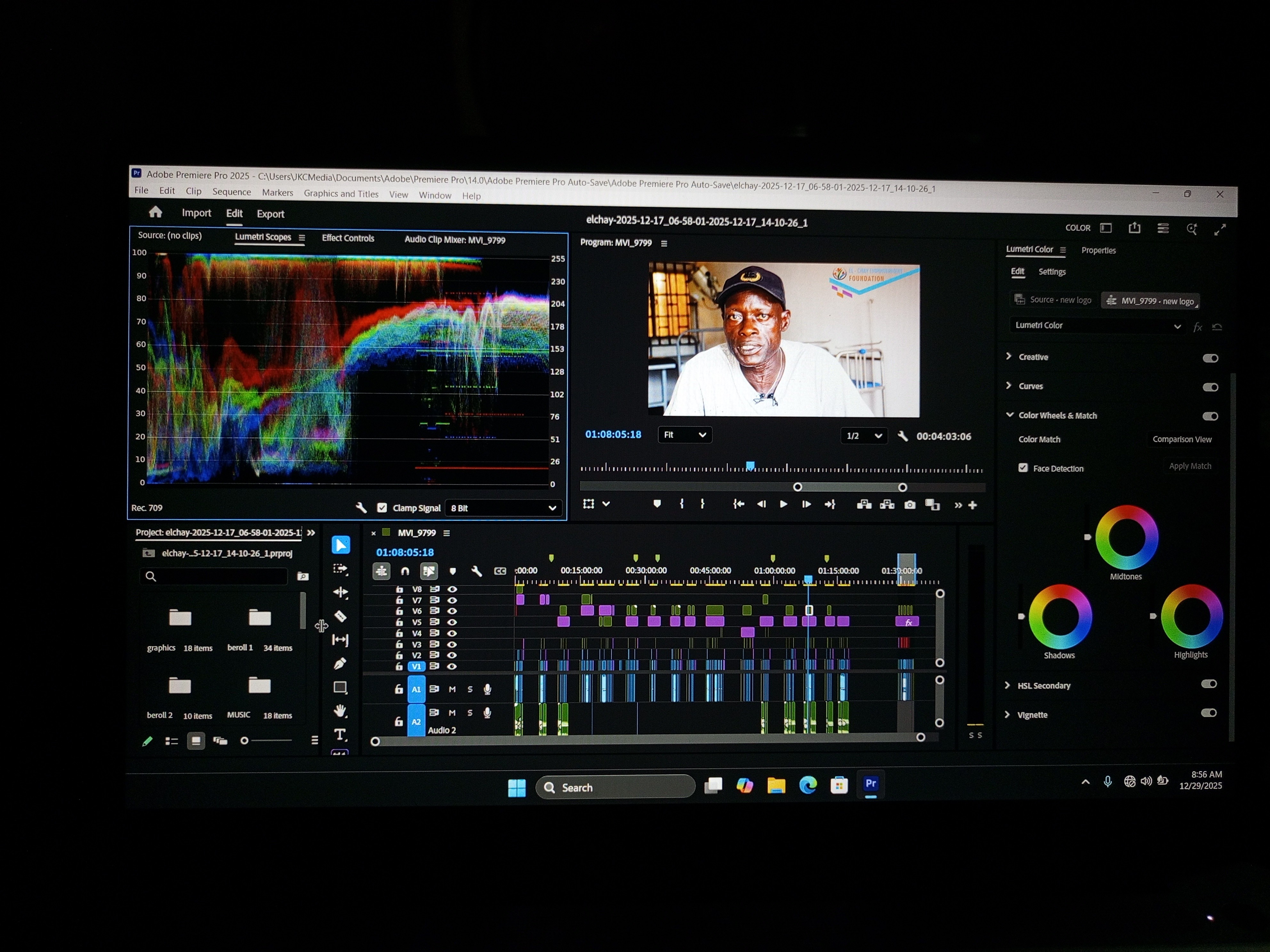
Task: Open the Fit zoom level dropdown
Action: [684, 435]
